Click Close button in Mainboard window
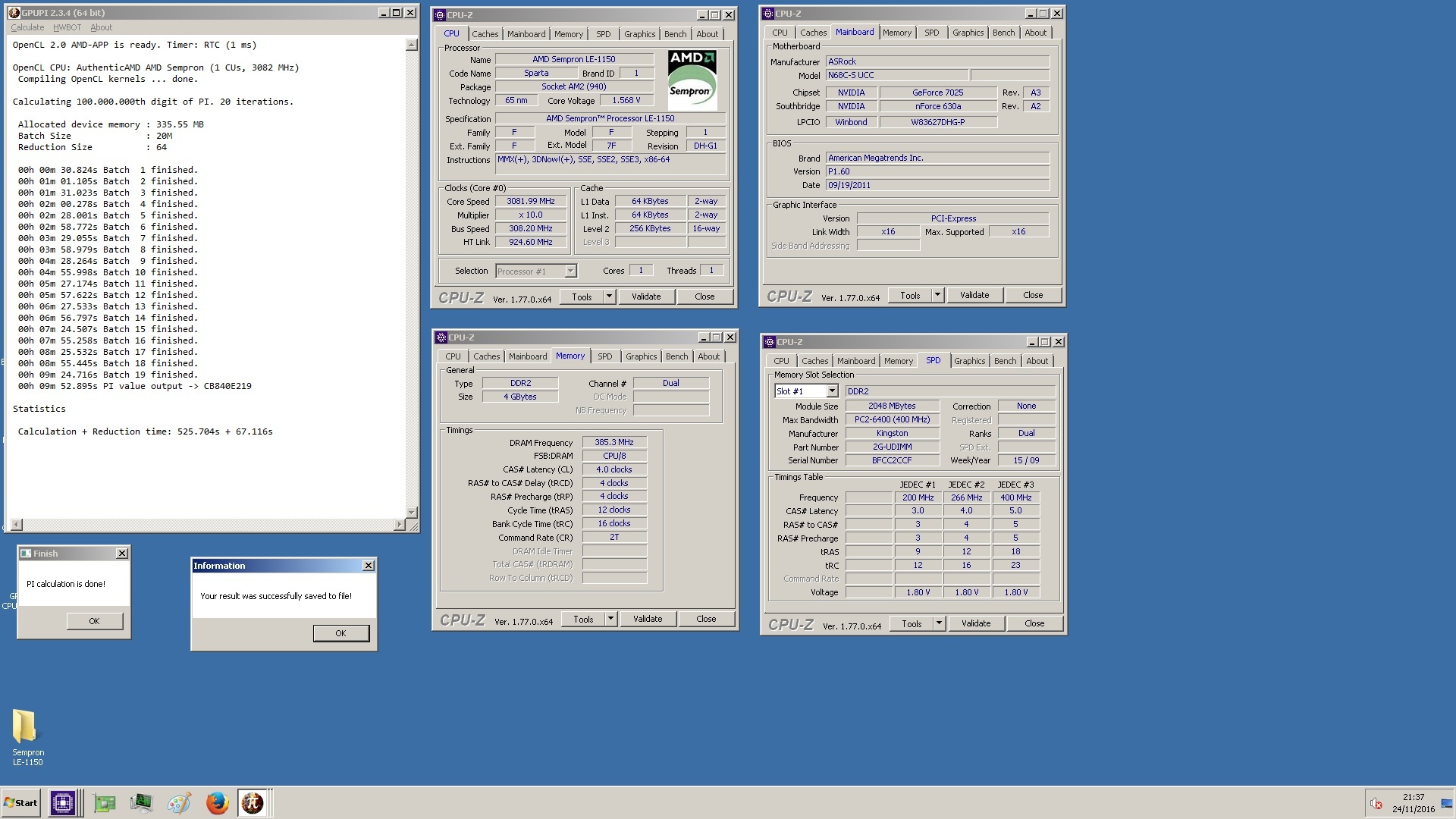 point(1033,295)
